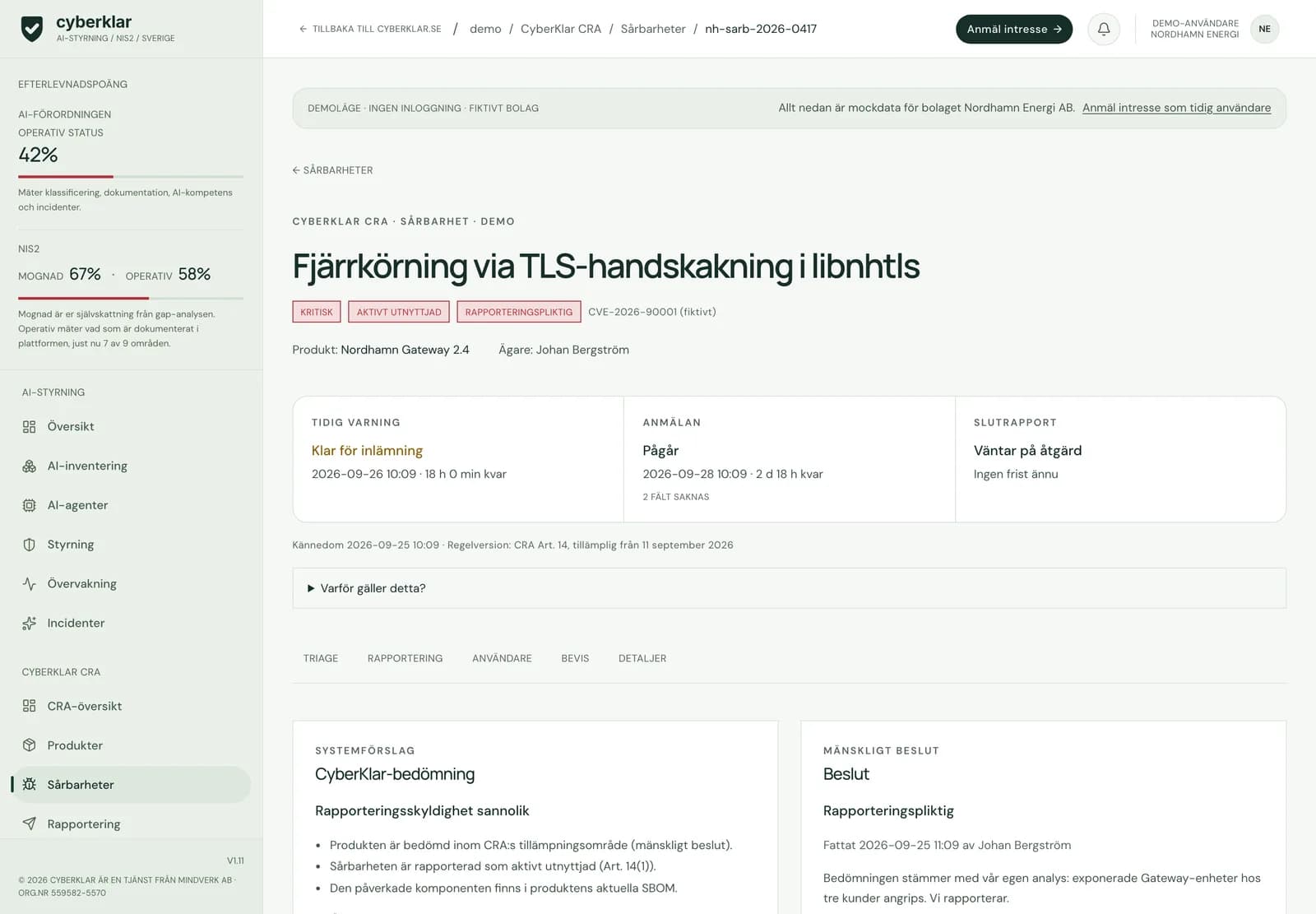
Task: Click the Anmälan 'Pågår' card
Action: coord(790,459)
